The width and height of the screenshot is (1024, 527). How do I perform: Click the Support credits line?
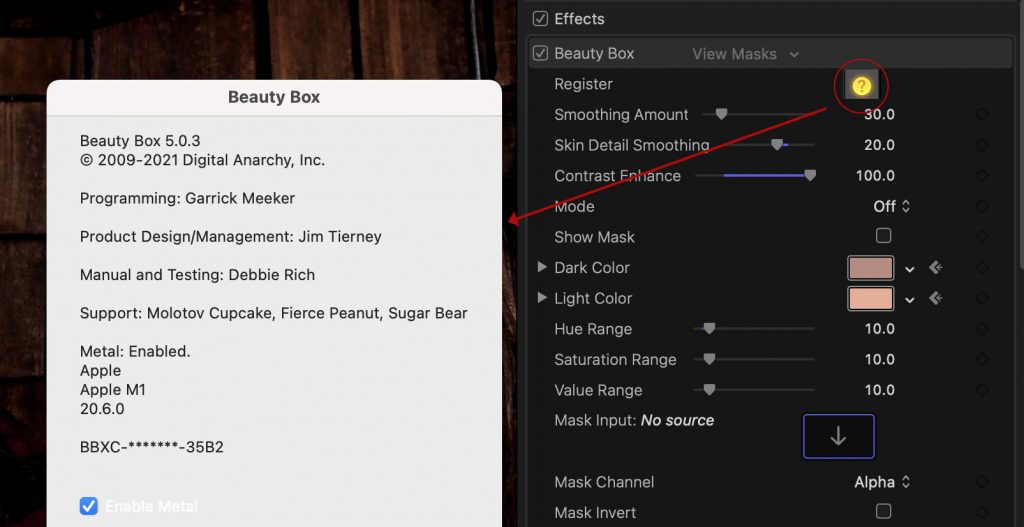pos(274,313)
